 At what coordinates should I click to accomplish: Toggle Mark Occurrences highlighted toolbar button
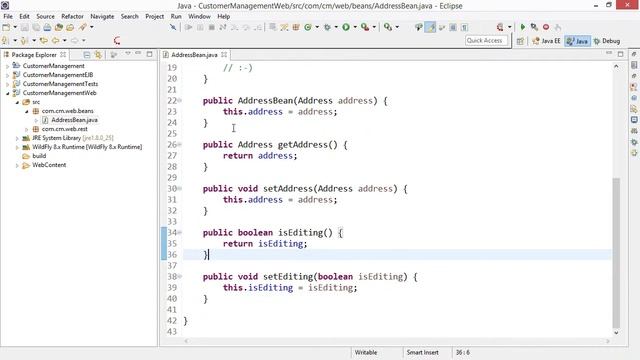[430, 27]
